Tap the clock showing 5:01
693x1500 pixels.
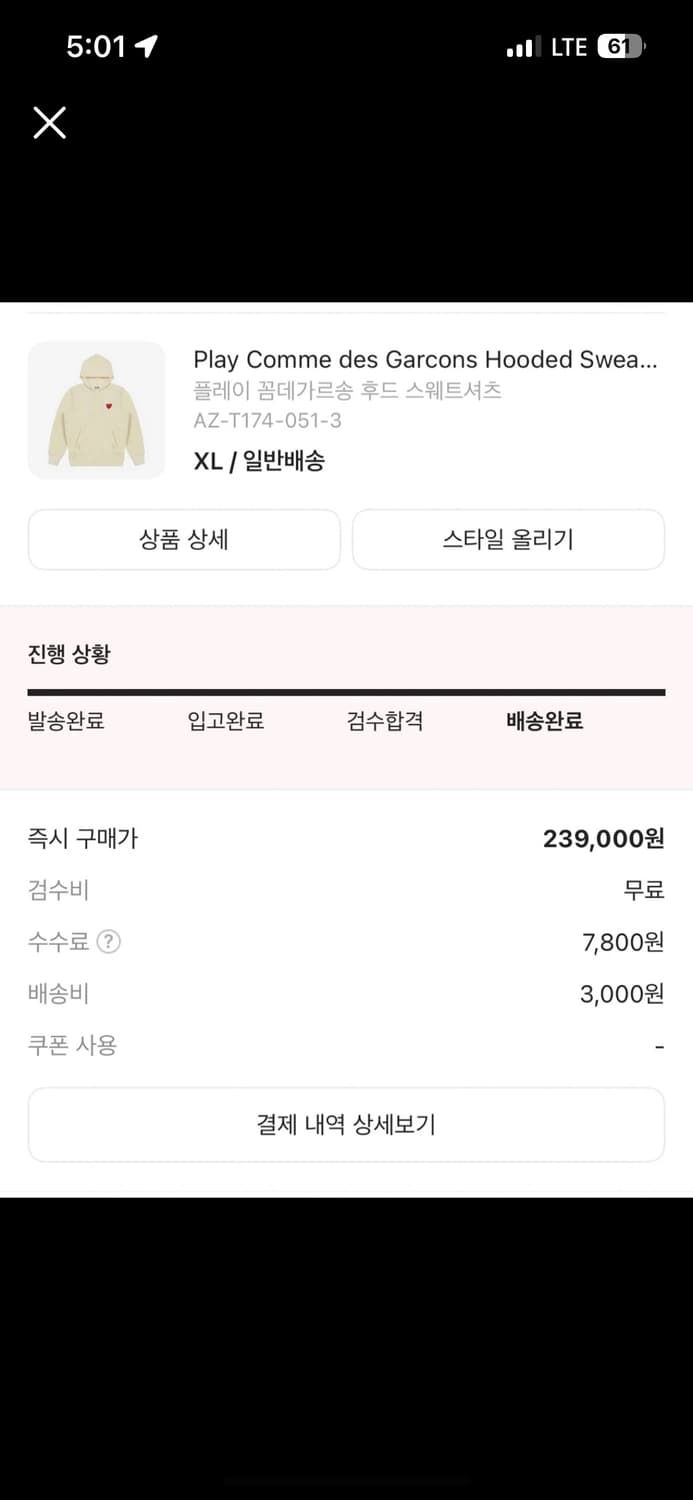point(95,45)
